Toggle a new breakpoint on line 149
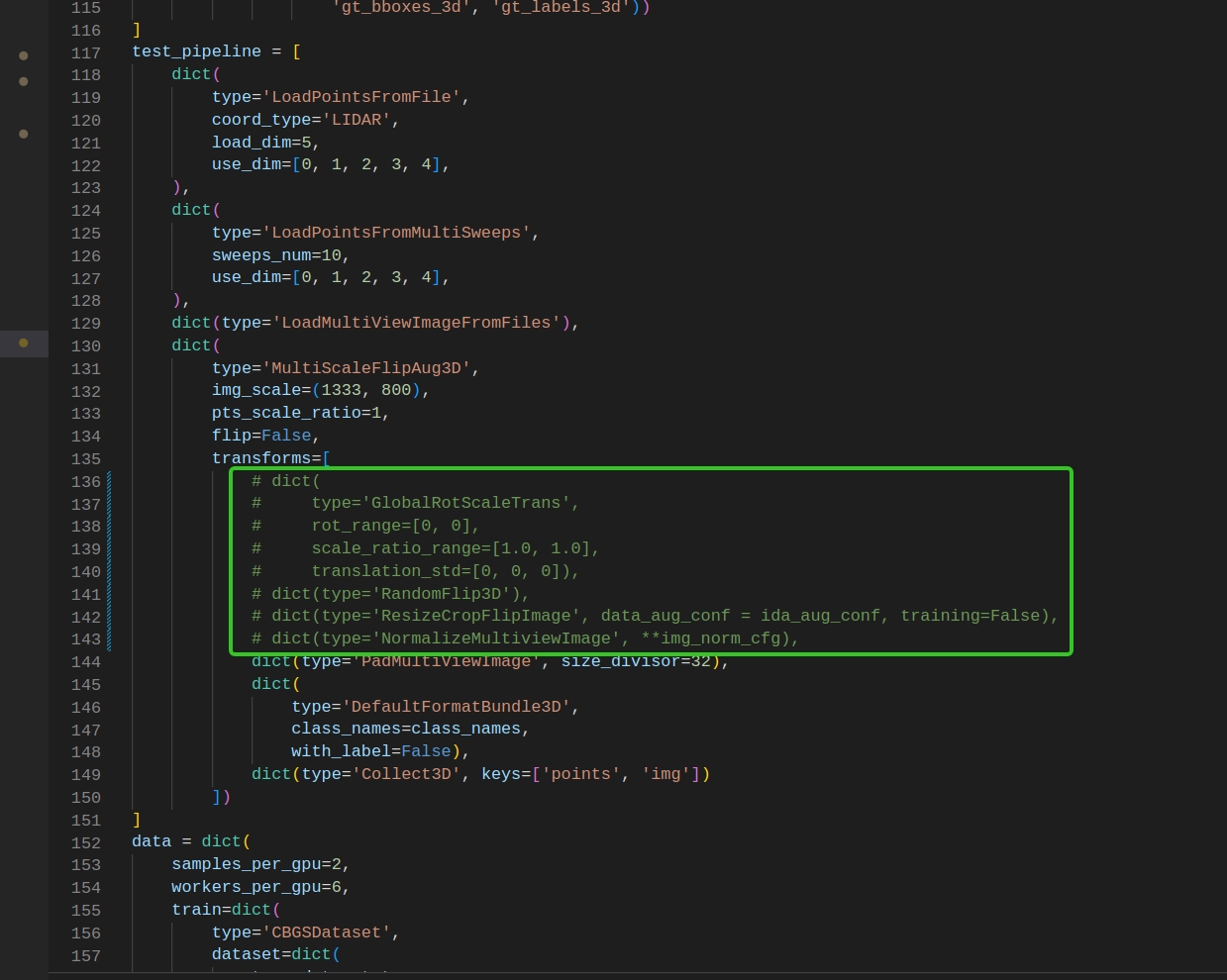Screen dimensions: 1227x980 tap(23, 774)
